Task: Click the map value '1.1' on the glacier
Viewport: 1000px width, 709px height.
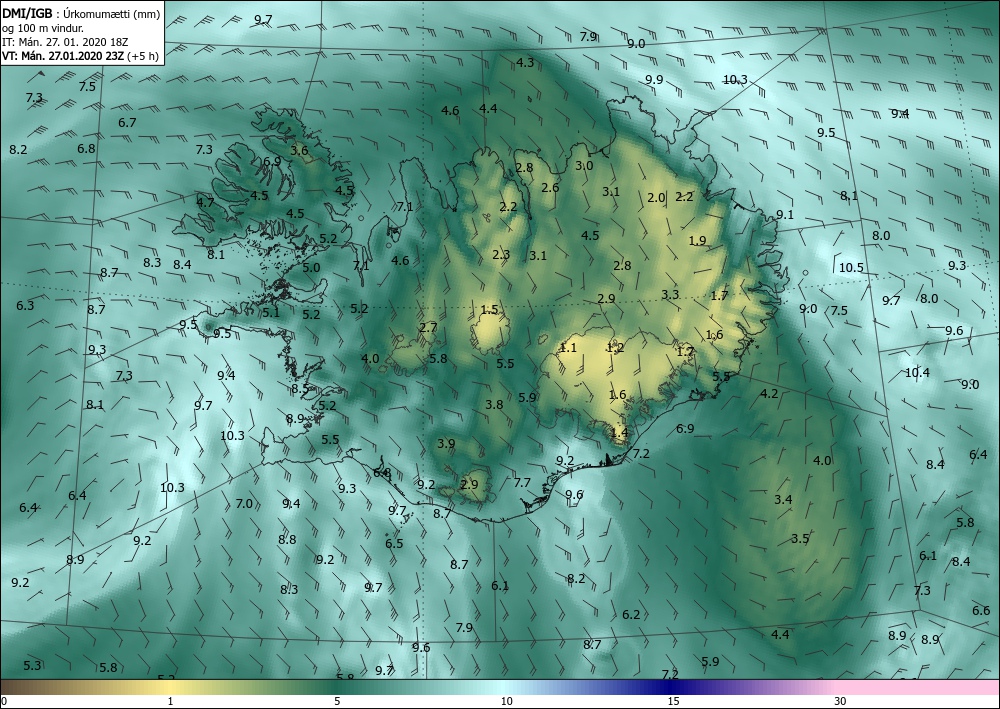Action: pos(568,347)
